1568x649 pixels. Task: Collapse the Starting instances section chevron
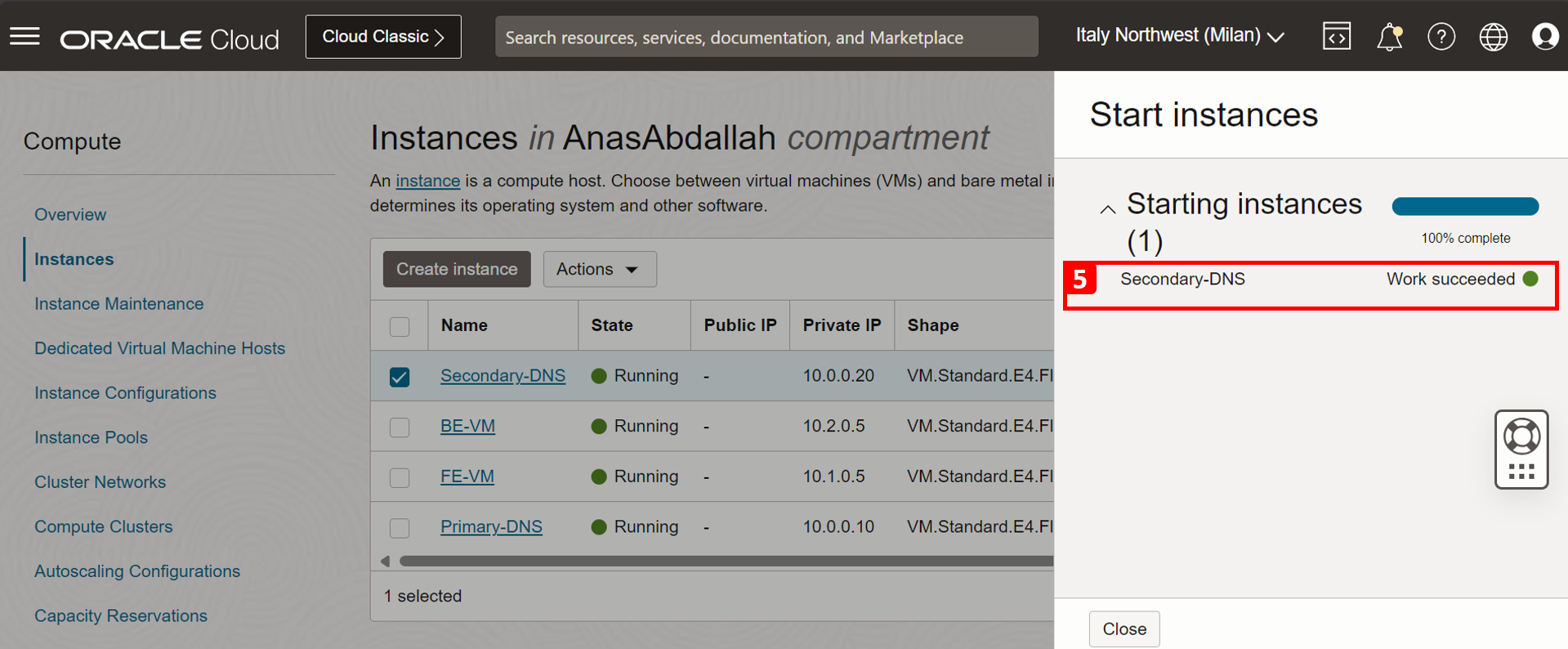1107,209
